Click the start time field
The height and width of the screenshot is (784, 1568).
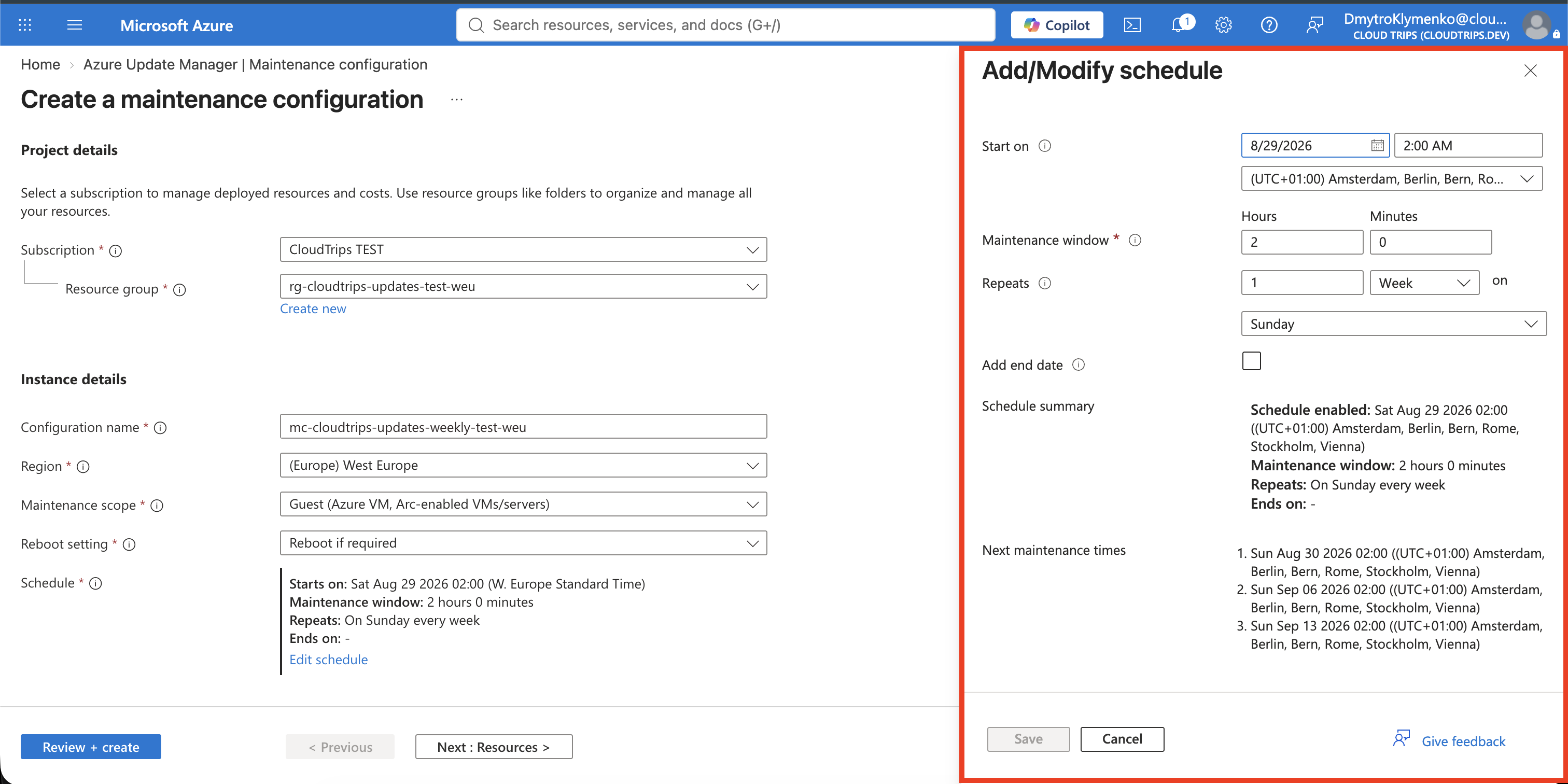(x=1468, y=146)
